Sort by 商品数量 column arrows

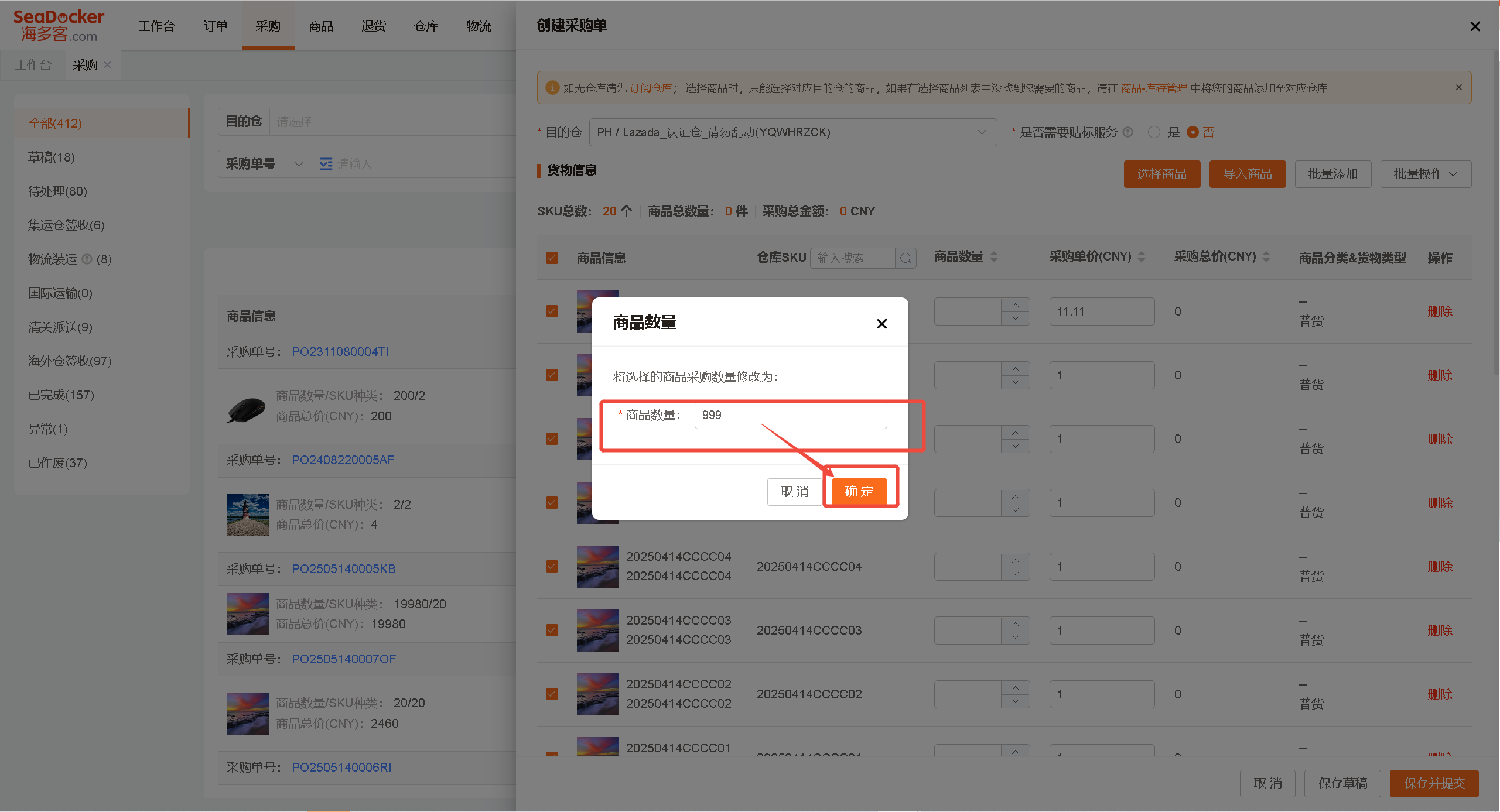coord(994,257)
